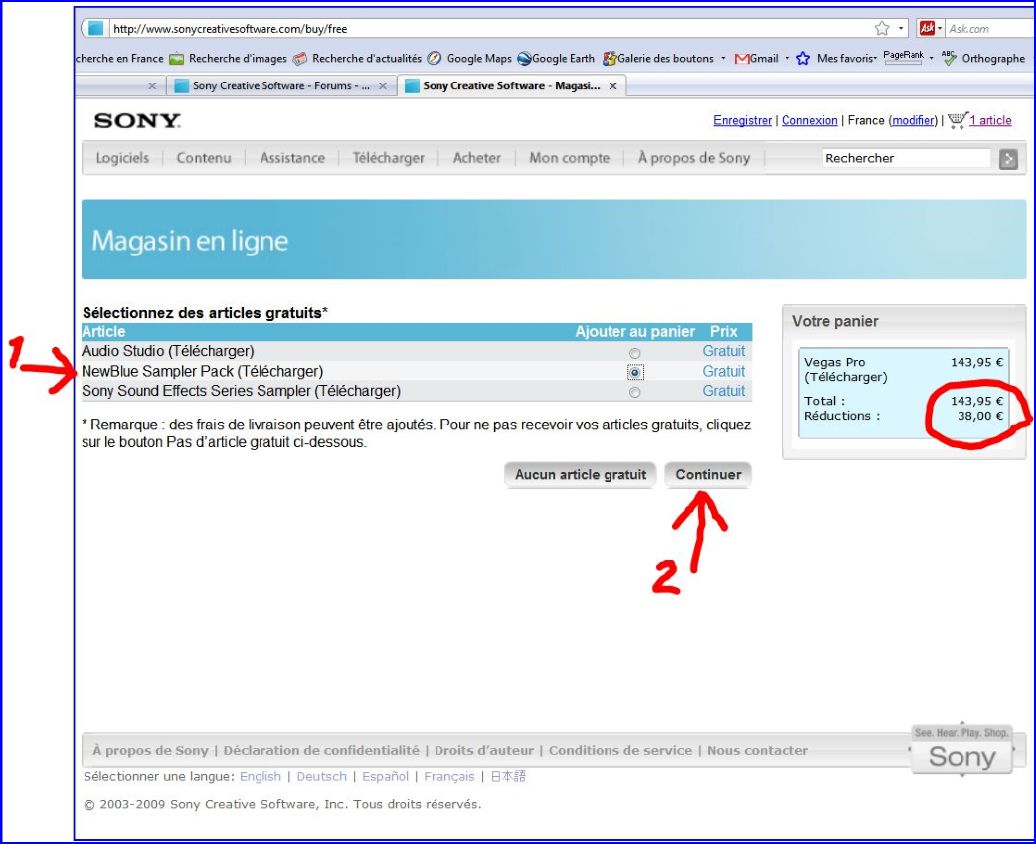
Task: Click the browser URL address field
Action: [490, 28]
